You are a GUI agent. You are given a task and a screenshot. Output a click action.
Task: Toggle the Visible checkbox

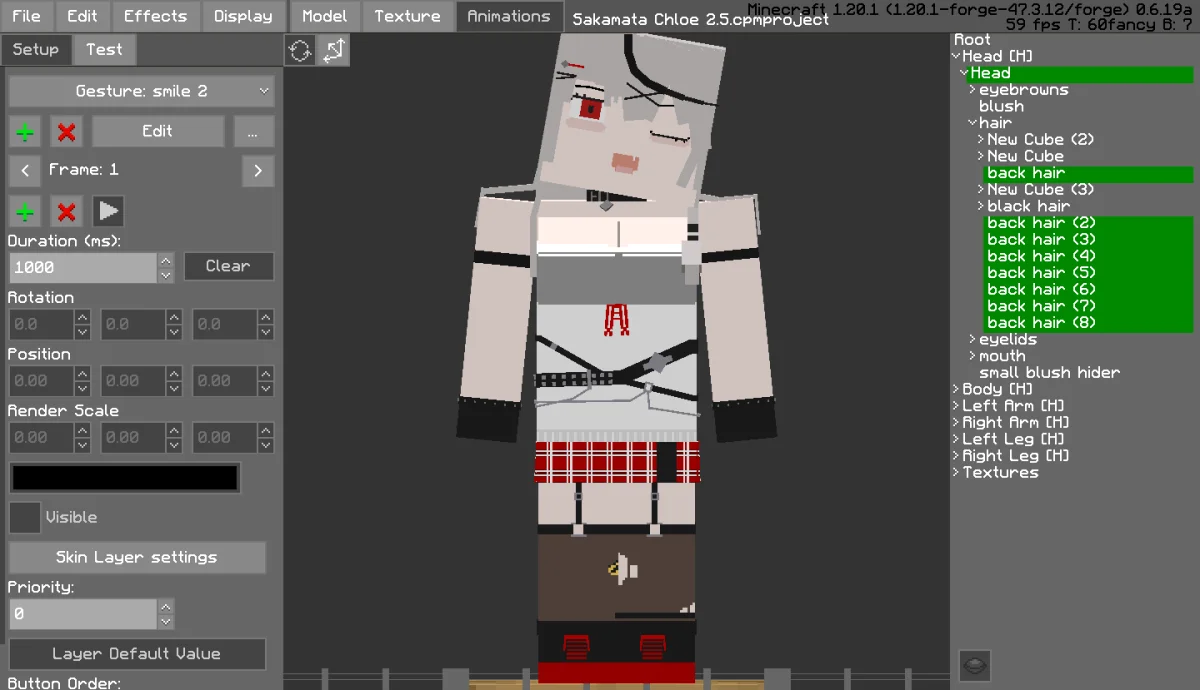pyautogui.click(x=25, y=517)
